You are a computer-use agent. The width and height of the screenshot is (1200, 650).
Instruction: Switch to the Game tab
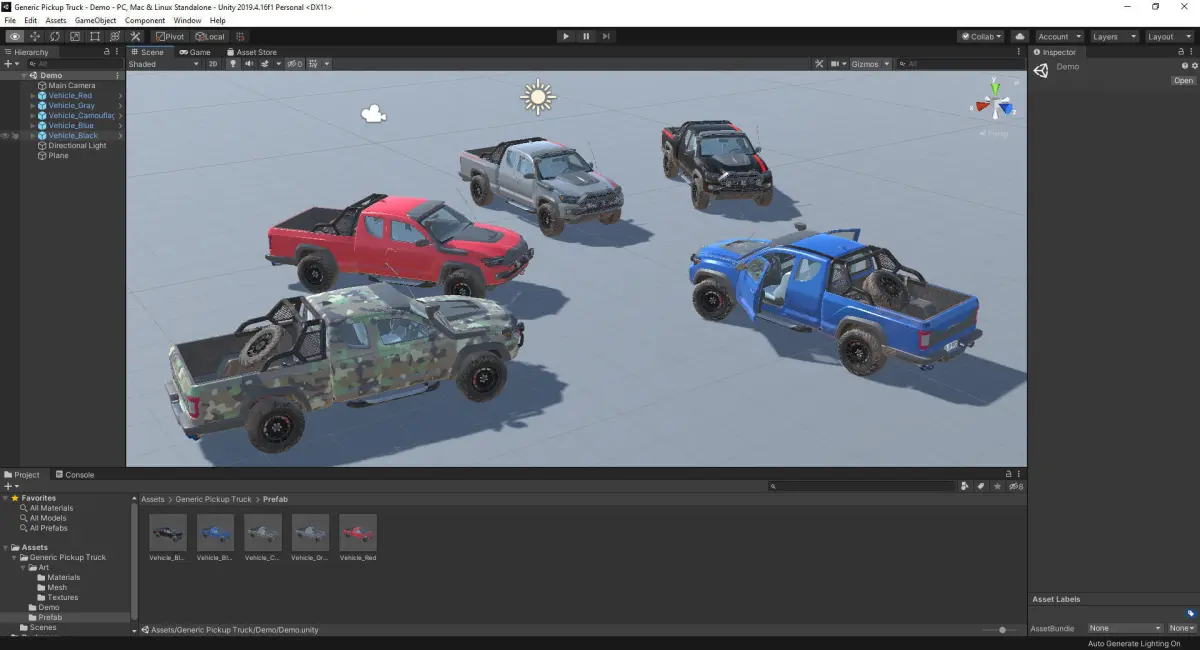(195, 52)
